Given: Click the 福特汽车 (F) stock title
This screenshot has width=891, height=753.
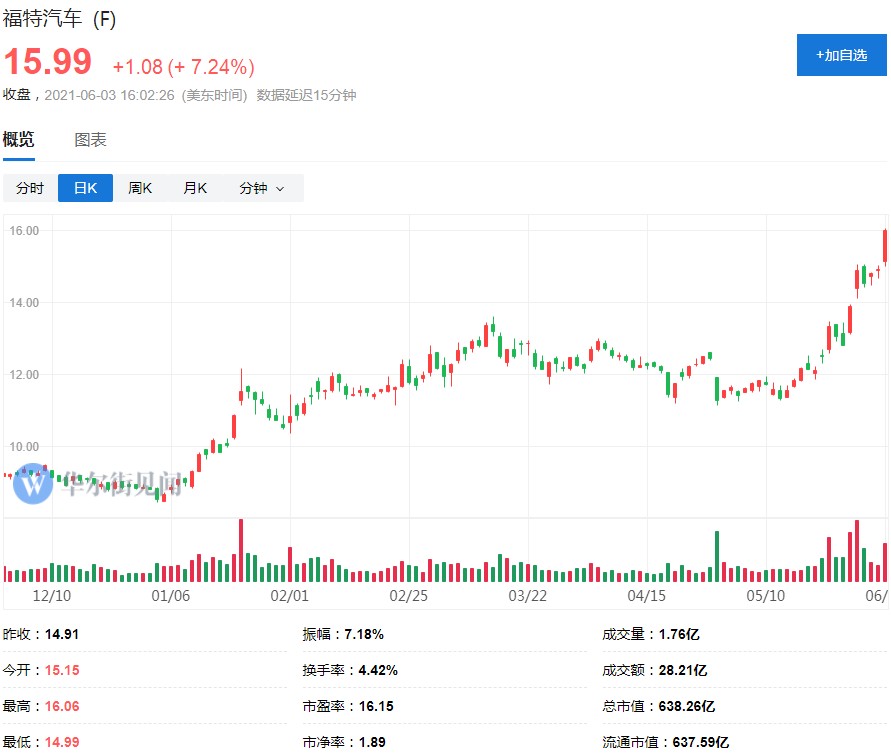Looking at the screenshot, I should tap(60, 19).
